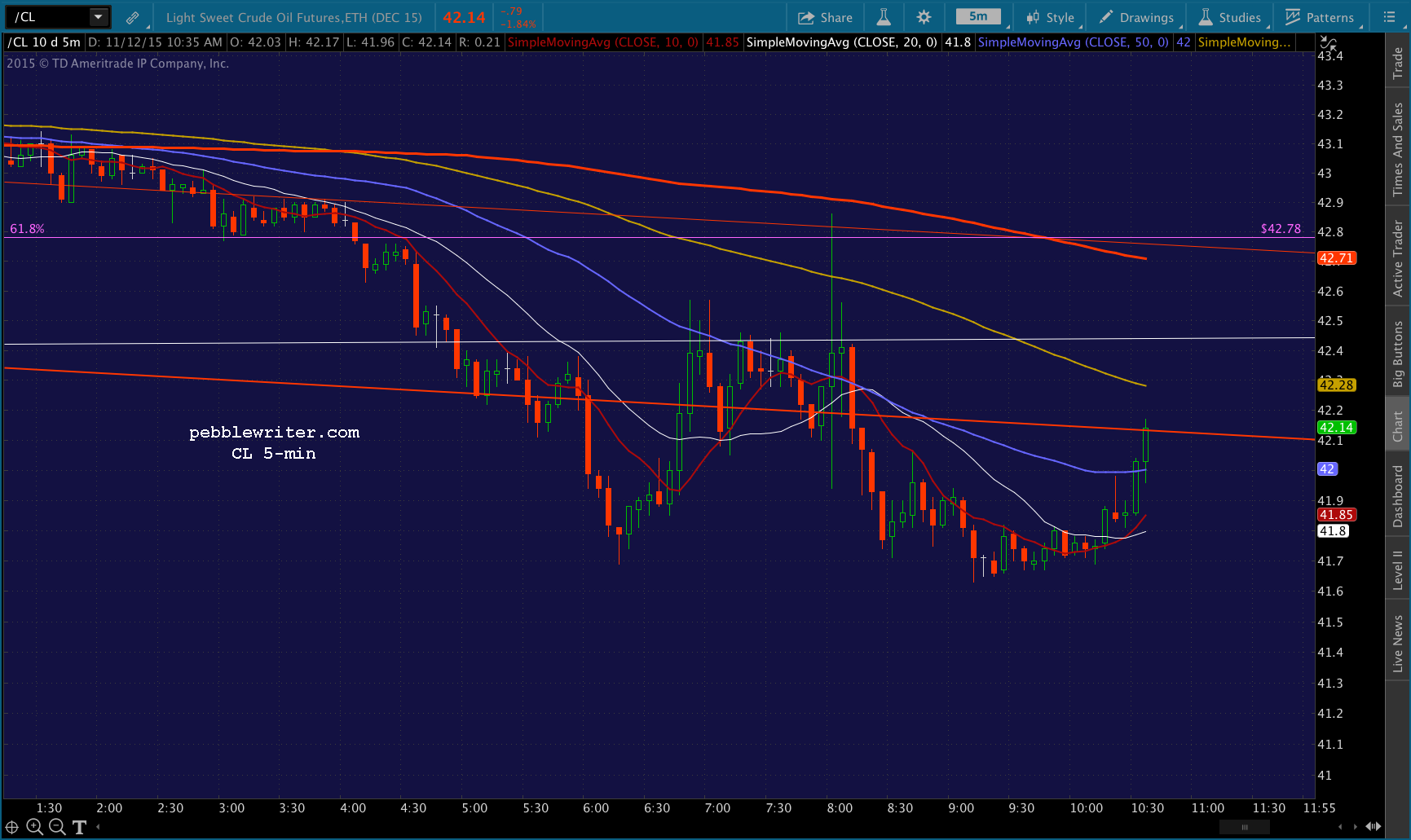
Task: Click the scroll-right arrow near bottom right
Action: pos(1356,828)
